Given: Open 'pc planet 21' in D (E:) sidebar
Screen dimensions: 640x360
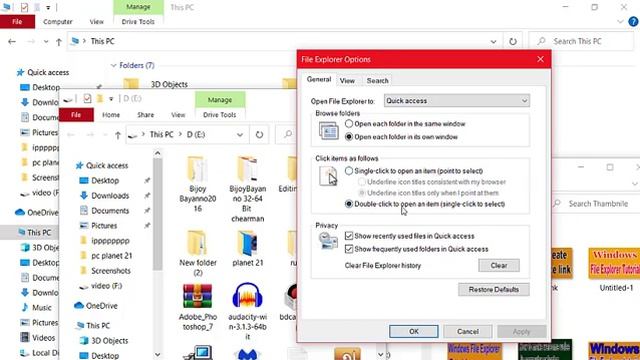Looking at the screenshot, I should [x=106, y=256].
